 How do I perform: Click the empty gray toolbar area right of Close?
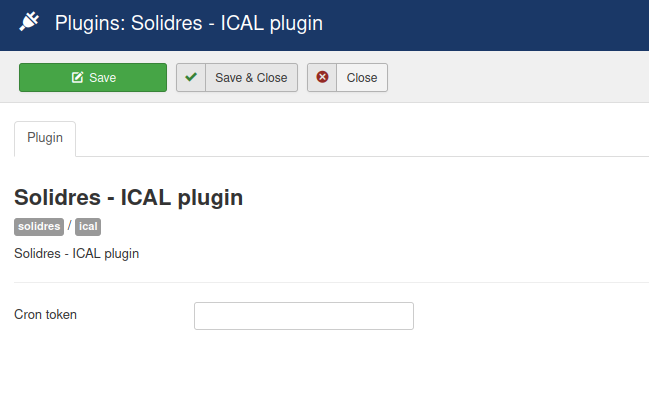pos(518,78)
